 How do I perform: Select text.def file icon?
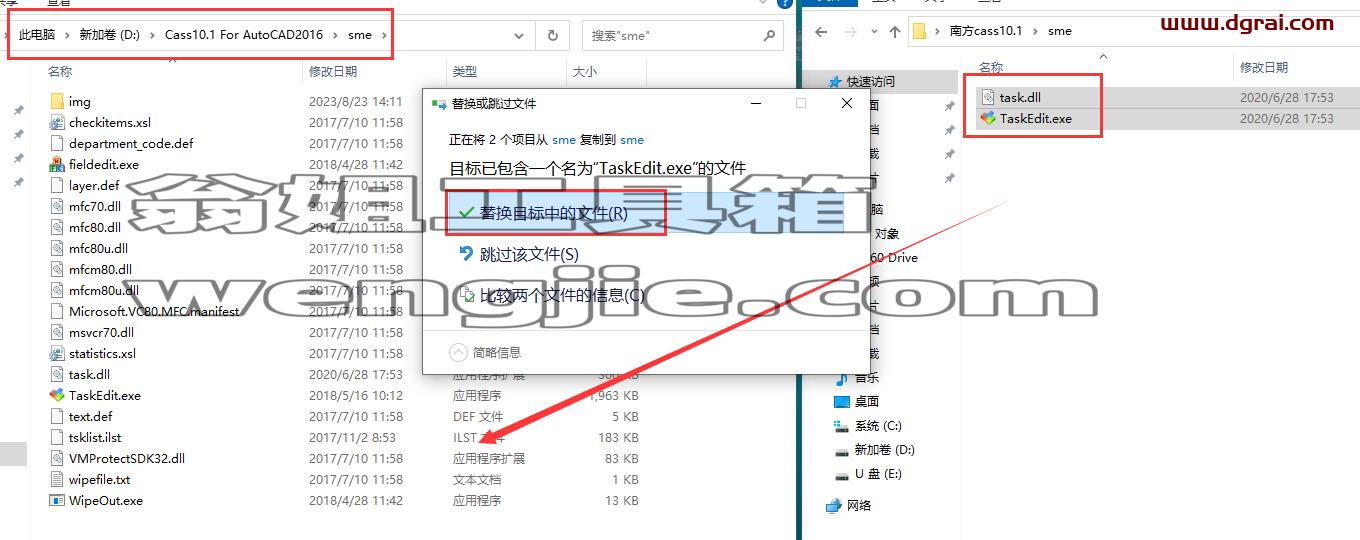57,416
